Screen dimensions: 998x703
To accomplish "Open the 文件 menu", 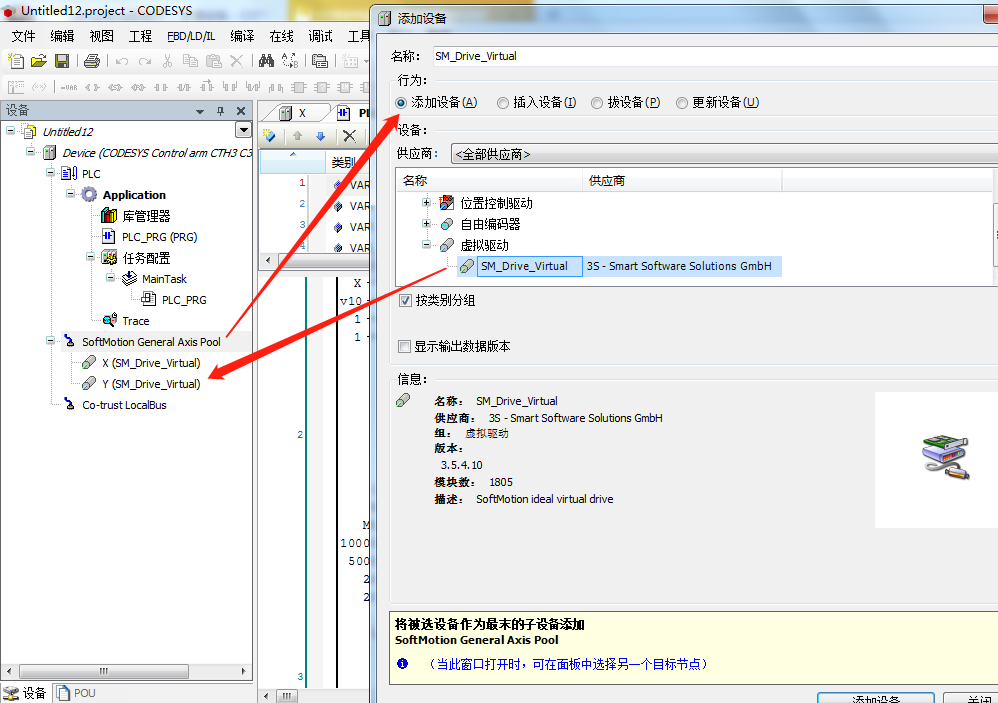I will (24, 36).
